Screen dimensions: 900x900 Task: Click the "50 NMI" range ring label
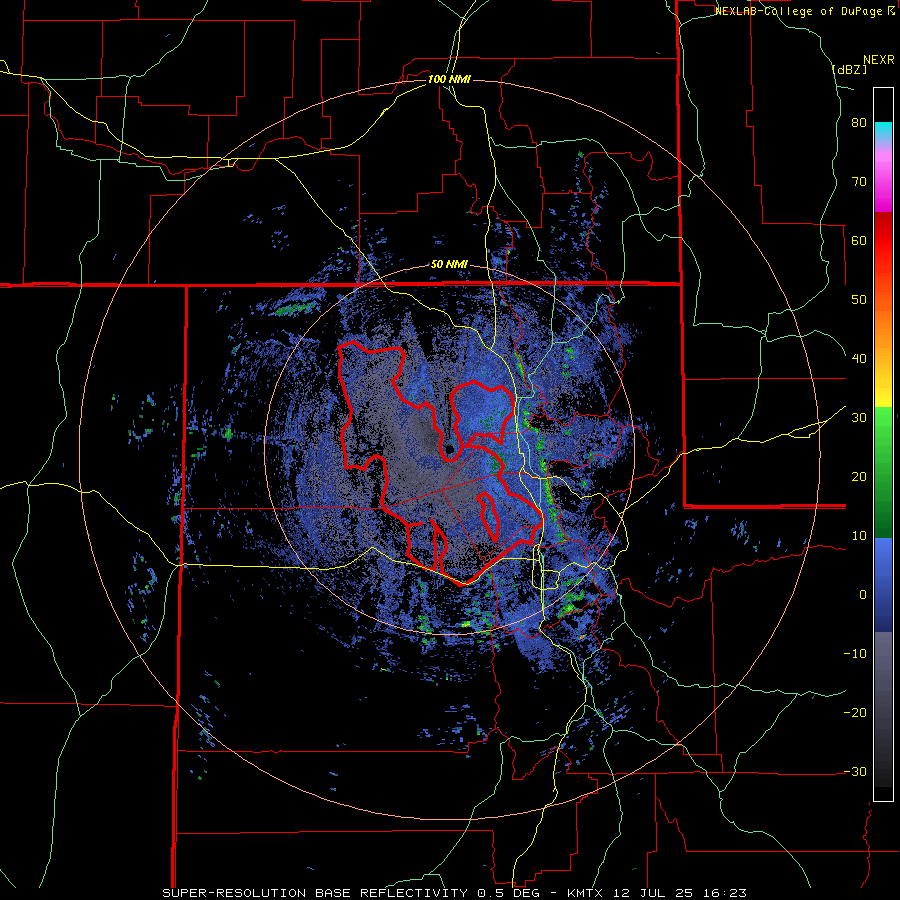coord(449,265)
